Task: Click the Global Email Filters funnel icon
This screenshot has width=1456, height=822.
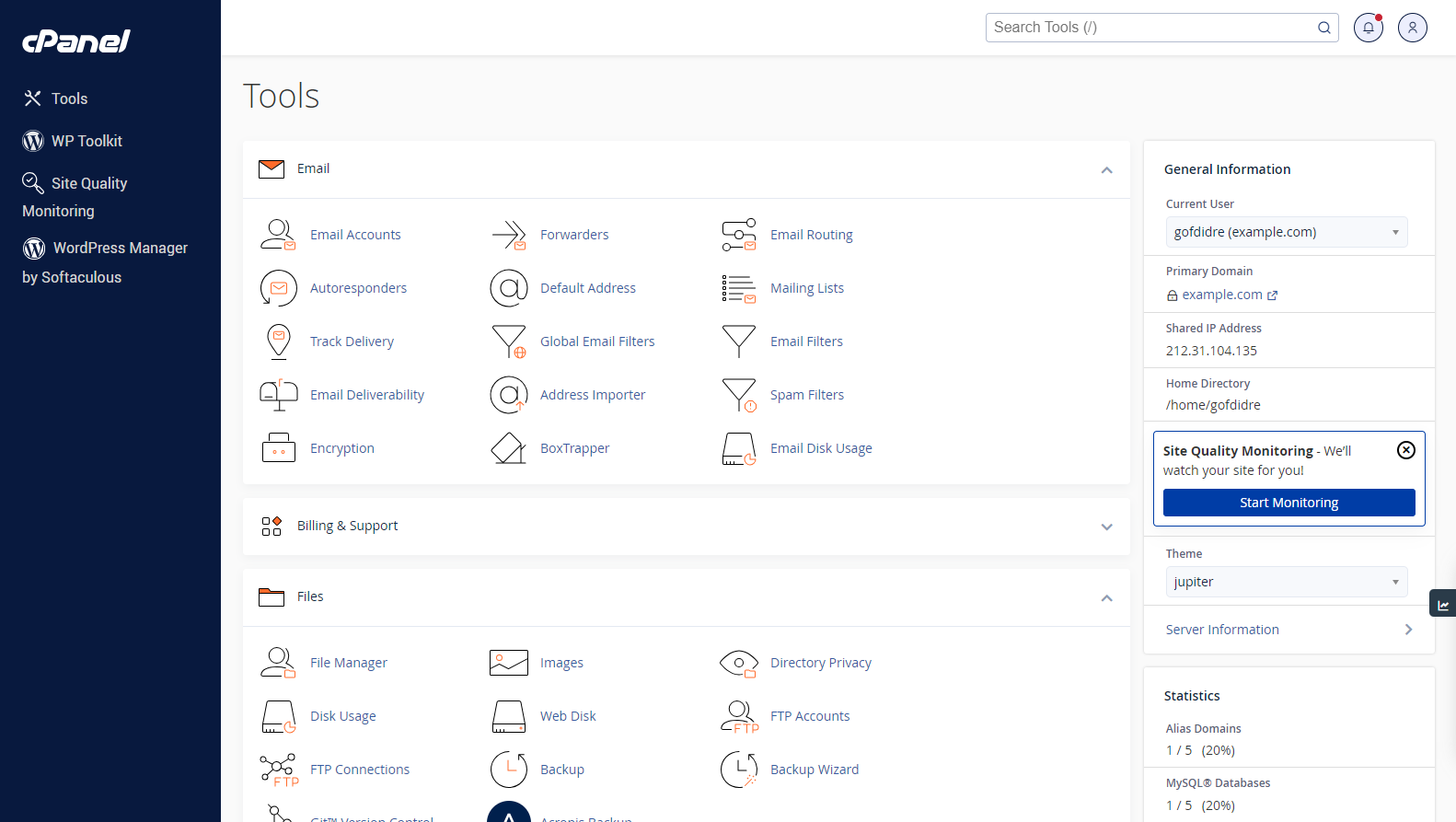Action: tap(508, 342)
